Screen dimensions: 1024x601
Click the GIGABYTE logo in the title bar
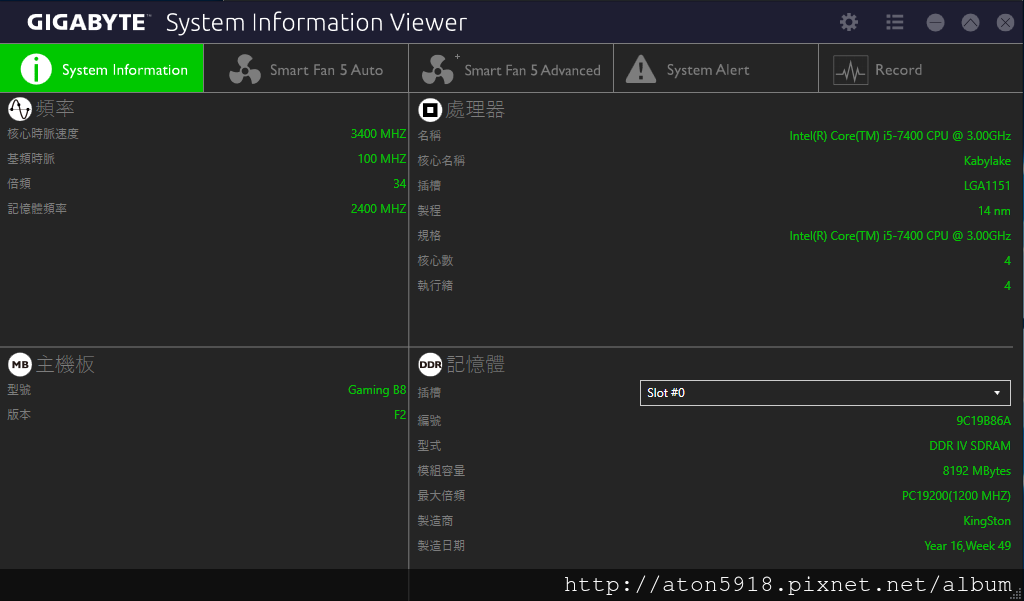pyautogui.click(x=89, y=23)
